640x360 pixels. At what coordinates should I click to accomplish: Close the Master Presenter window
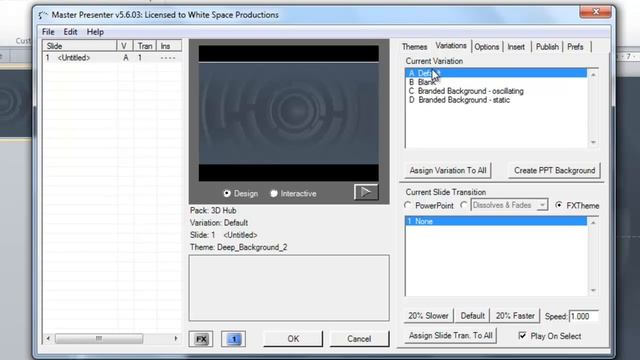(595, 12)
